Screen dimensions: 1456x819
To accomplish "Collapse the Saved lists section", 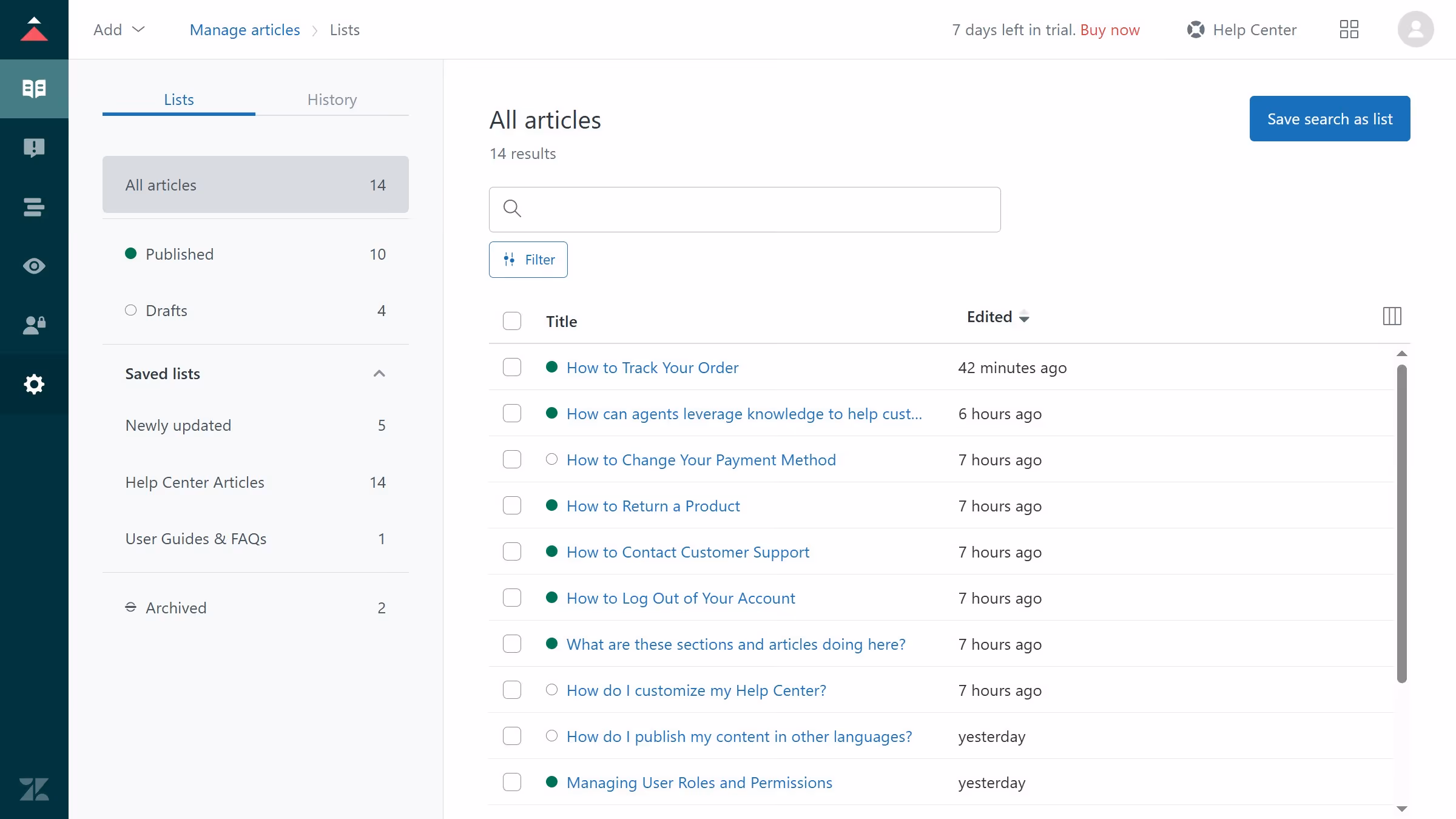I will [x=379, y=373].
